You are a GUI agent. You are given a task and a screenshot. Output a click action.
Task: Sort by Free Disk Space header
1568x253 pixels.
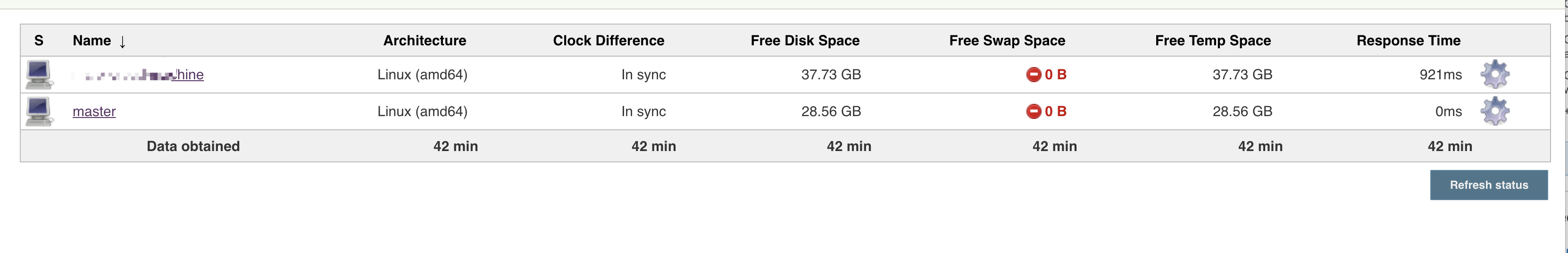pyautogui.click(x=805, y=41)
